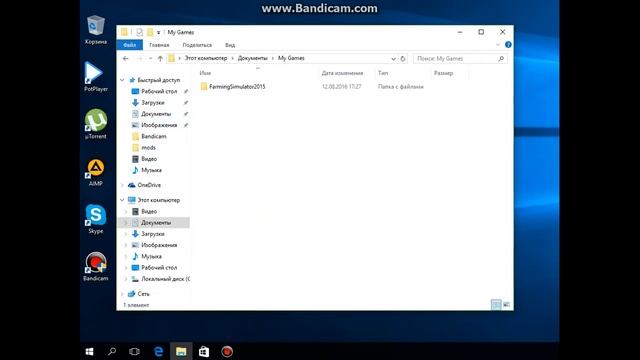
Task: Open the Вид ribbon tab
Action: coord(230,45)
